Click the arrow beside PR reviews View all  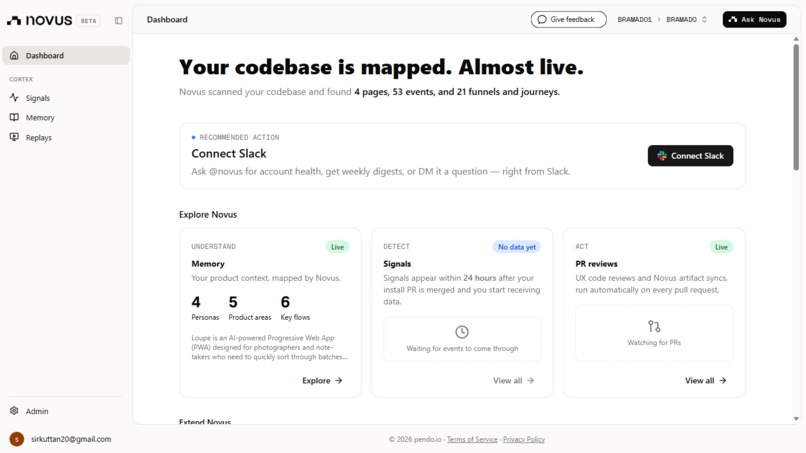[723, 380]
